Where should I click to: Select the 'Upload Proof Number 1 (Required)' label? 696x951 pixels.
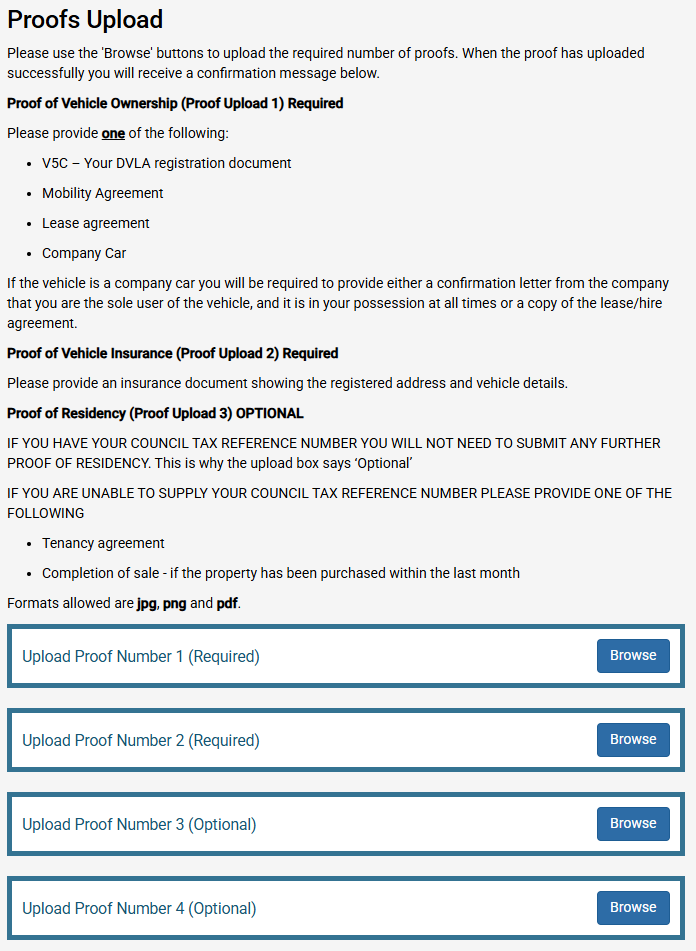(x=141, y=657)
